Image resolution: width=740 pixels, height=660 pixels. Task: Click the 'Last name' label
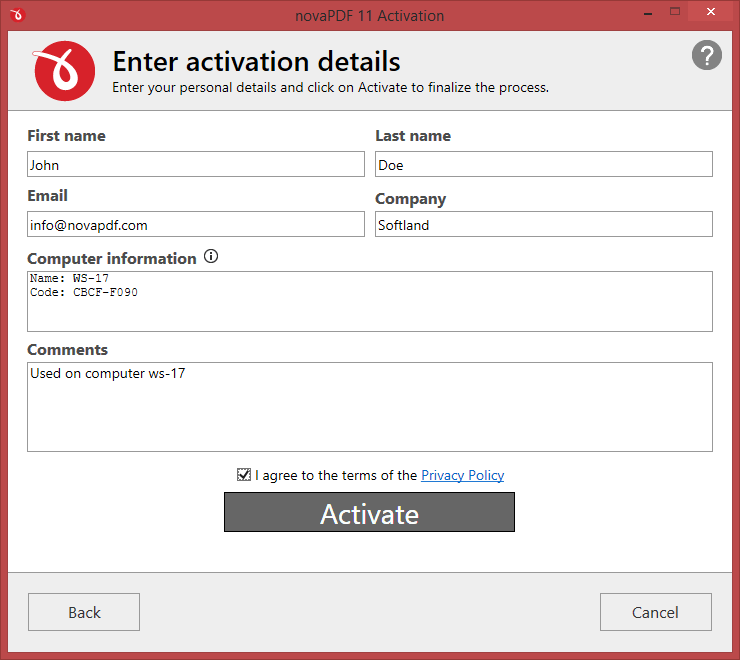[x=413, y=136]
